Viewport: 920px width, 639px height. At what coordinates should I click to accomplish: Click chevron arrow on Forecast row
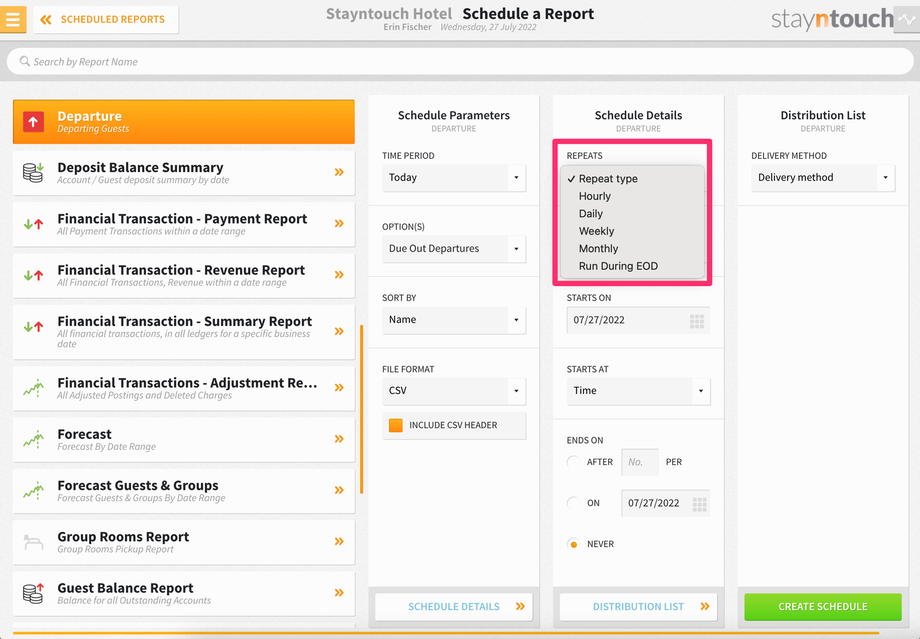[339, 438]
